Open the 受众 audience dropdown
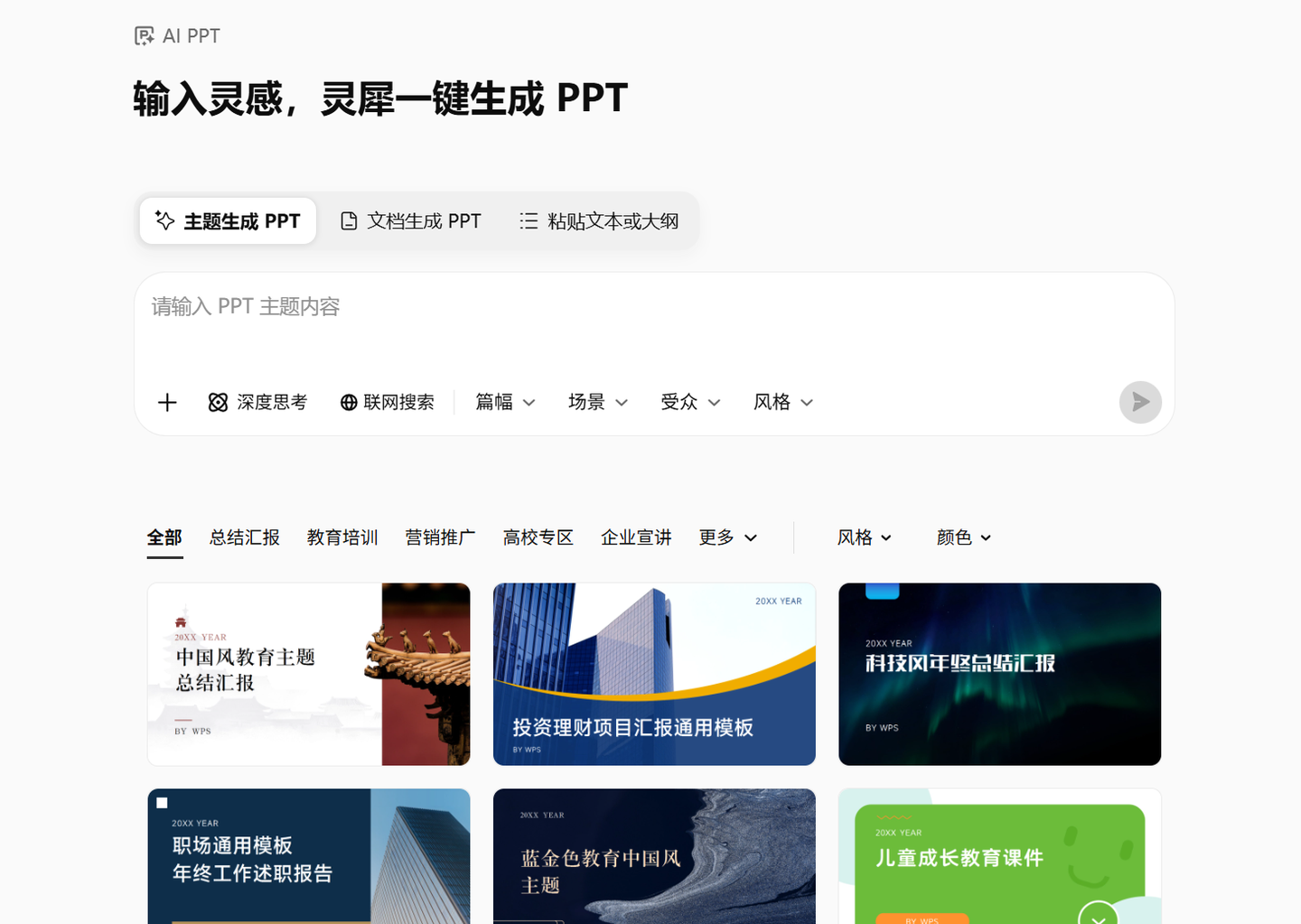The image size is (1301, 924). (690, 402)
